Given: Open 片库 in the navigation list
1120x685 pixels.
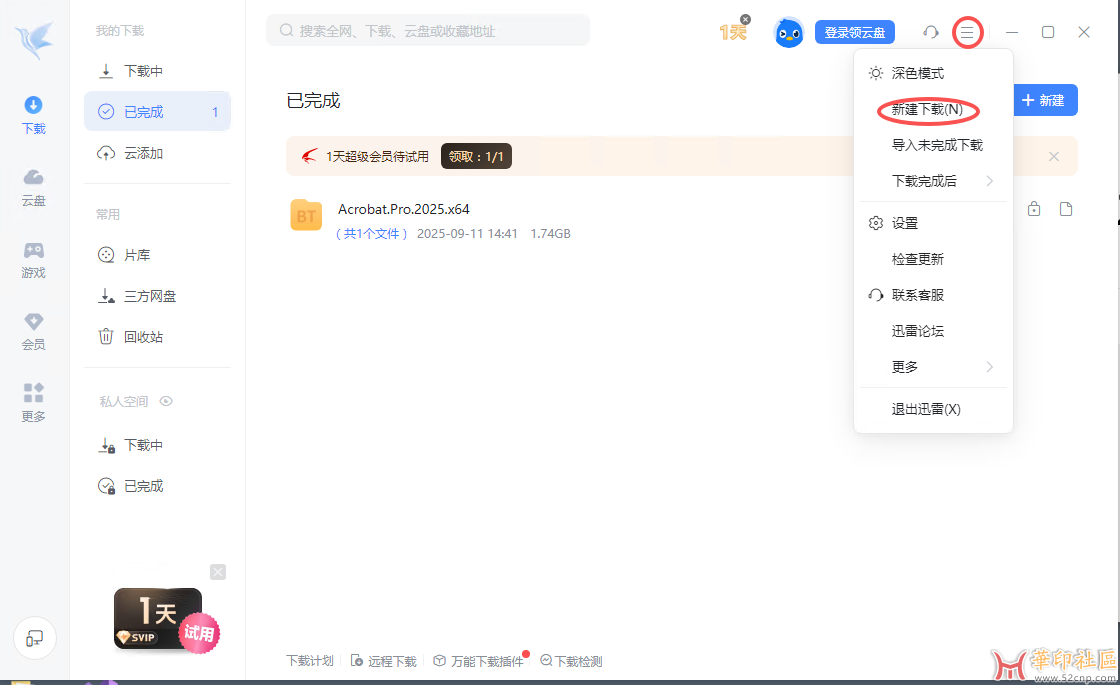Looking at the screenshot, I should pos(157,256).
